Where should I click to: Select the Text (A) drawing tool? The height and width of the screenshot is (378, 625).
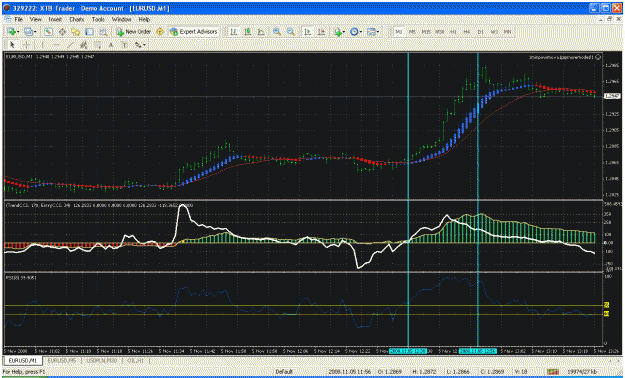111,45
